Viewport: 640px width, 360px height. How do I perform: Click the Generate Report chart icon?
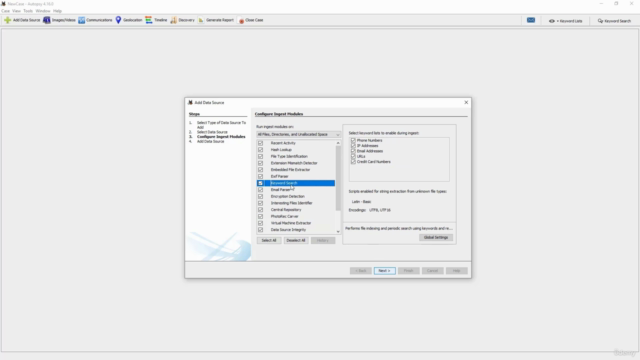pyautogui.click(x=201, y=20)
